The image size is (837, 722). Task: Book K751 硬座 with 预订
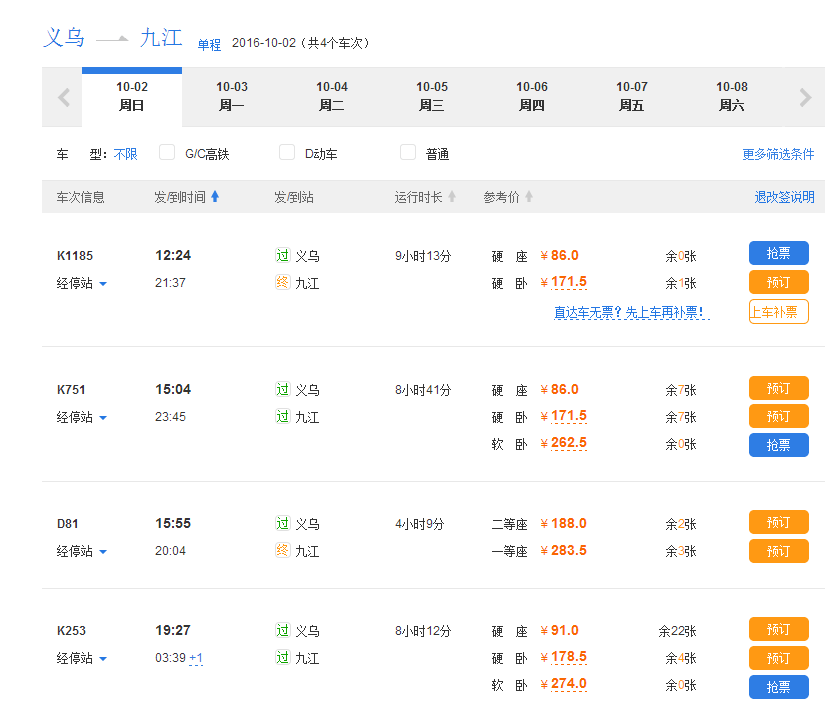tap(778, 388)
